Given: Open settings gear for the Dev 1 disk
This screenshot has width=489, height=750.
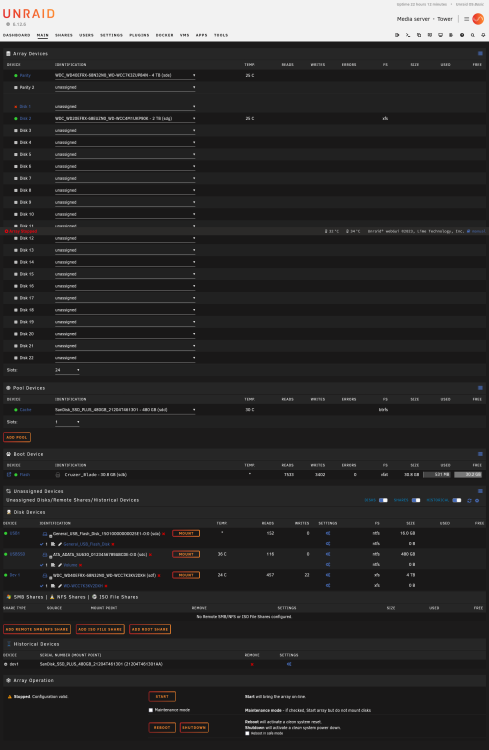Looking at the screenshot, I should tap(328, 575).
